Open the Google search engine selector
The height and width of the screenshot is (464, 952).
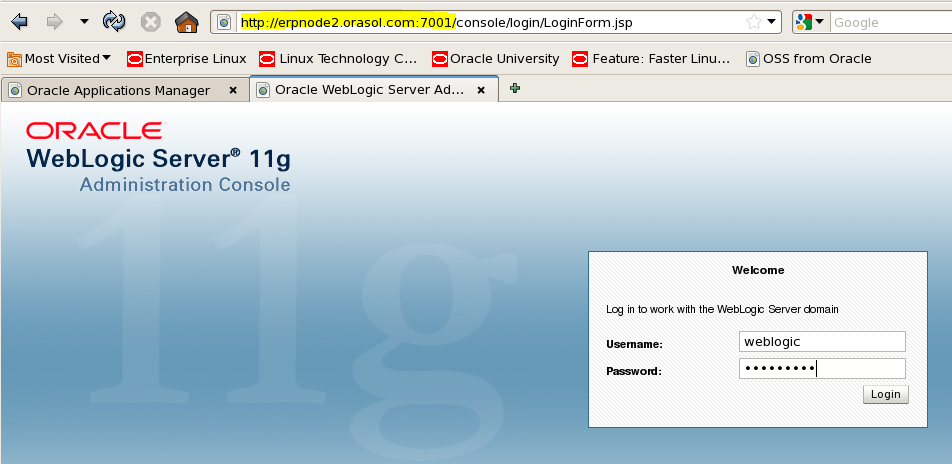pos(810,22)
